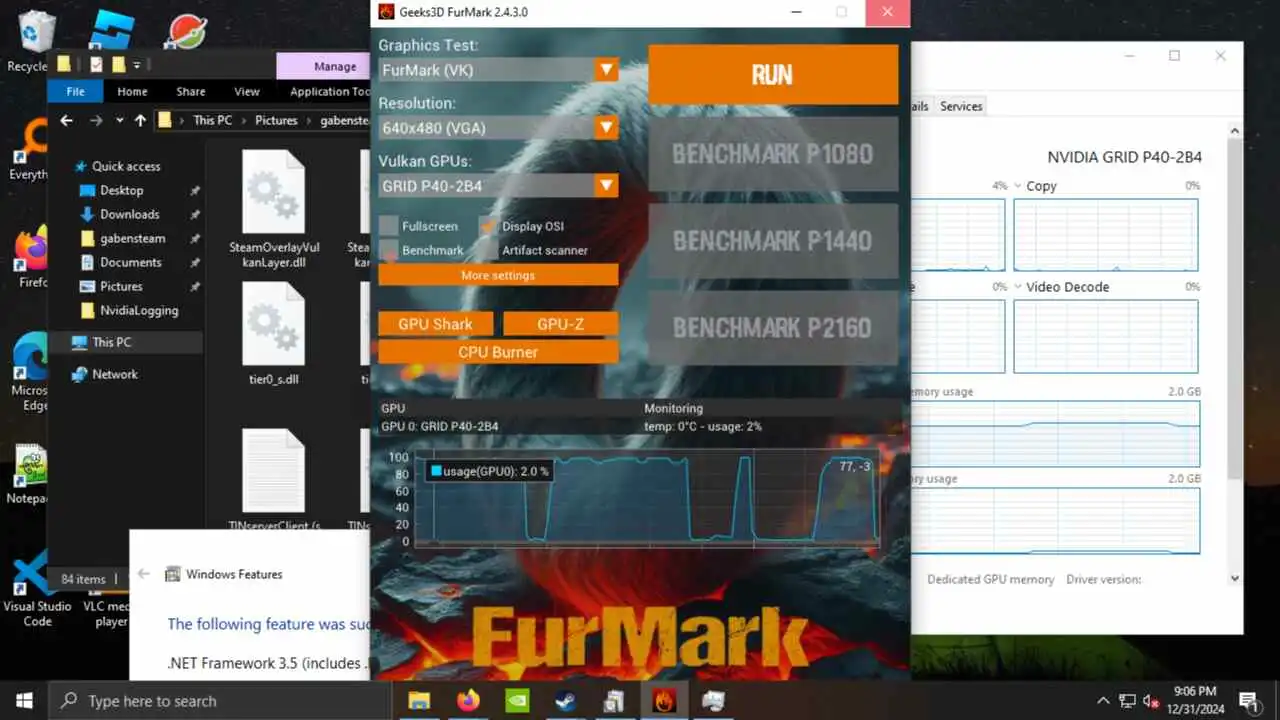Viewport: 1280px width, 720px height.
Task: Open the Home ribbon tab in File Explorer
Action: click(x=132, y=91)
